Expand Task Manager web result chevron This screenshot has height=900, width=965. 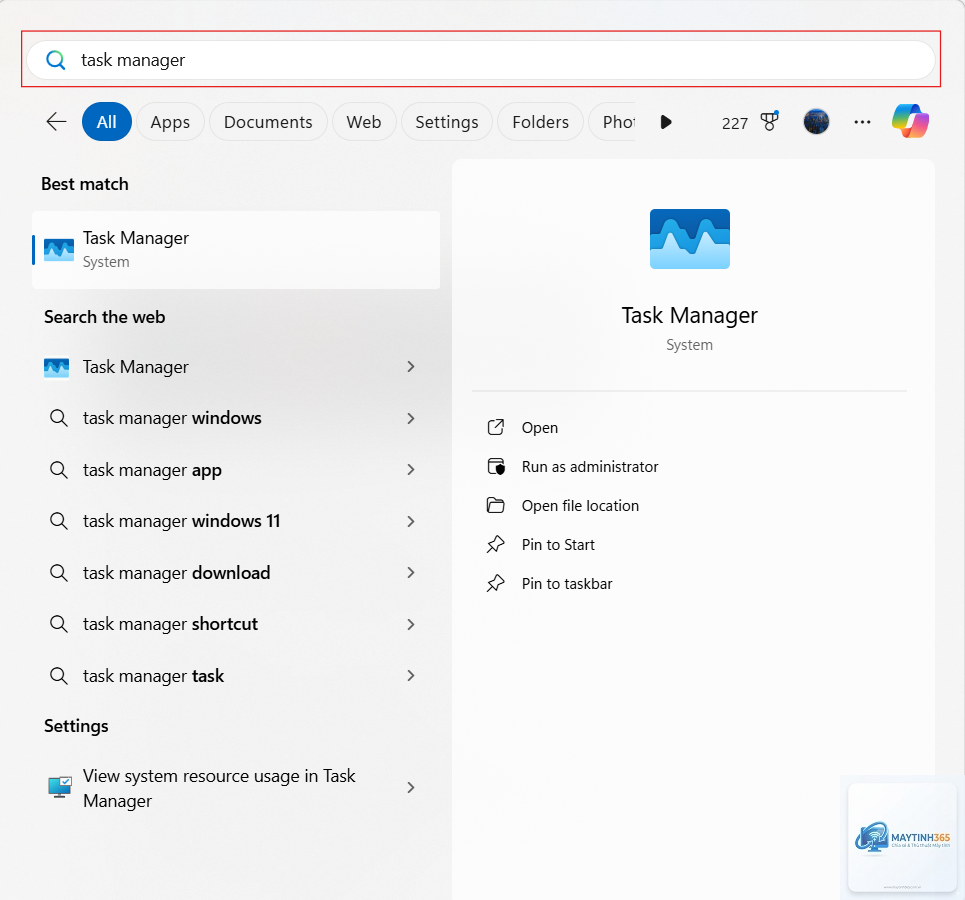coord(410,367)
